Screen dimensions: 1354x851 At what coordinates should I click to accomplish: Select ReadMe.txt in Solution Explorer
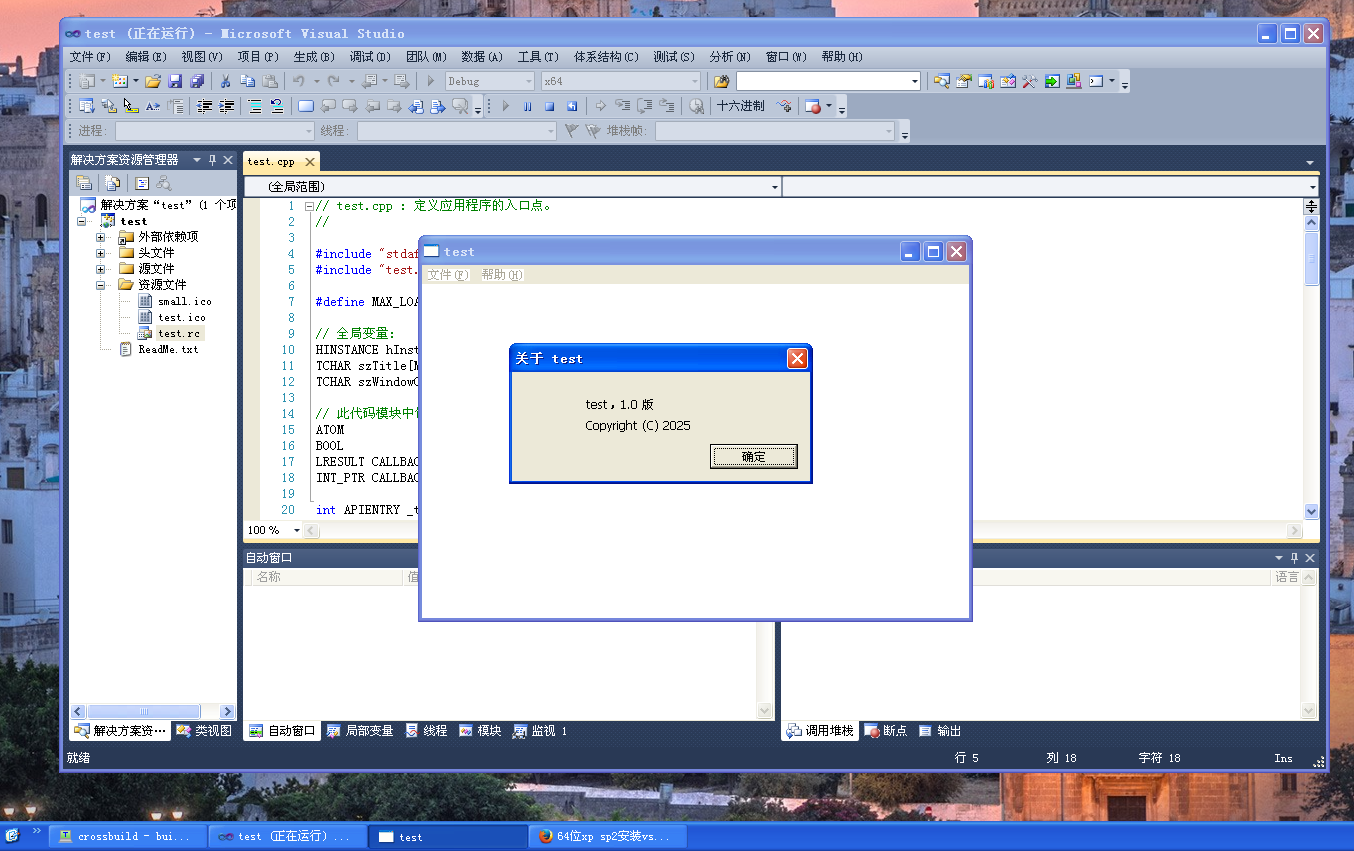168,349
